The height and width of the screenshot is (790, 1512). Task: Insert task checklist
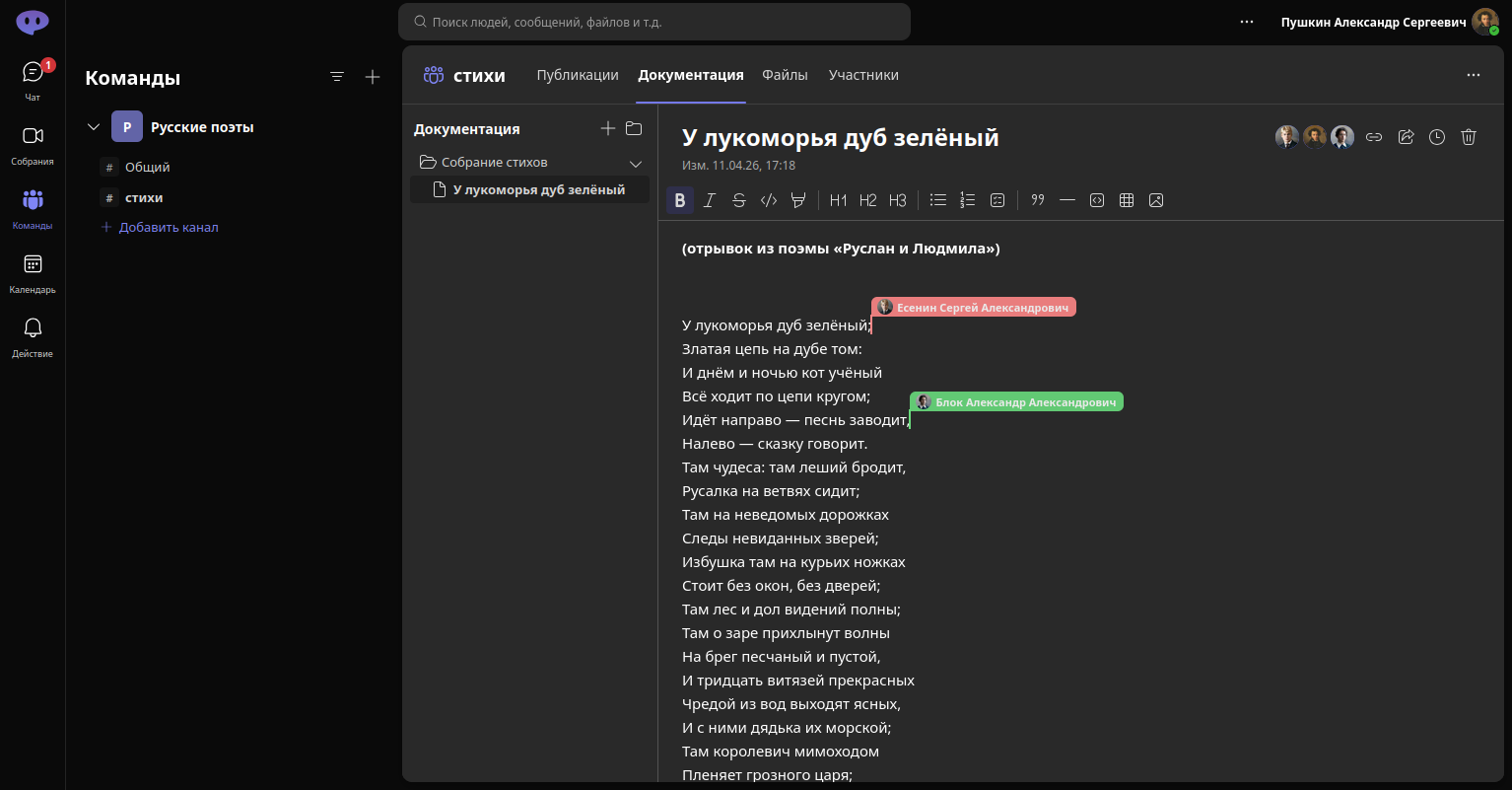997,200
